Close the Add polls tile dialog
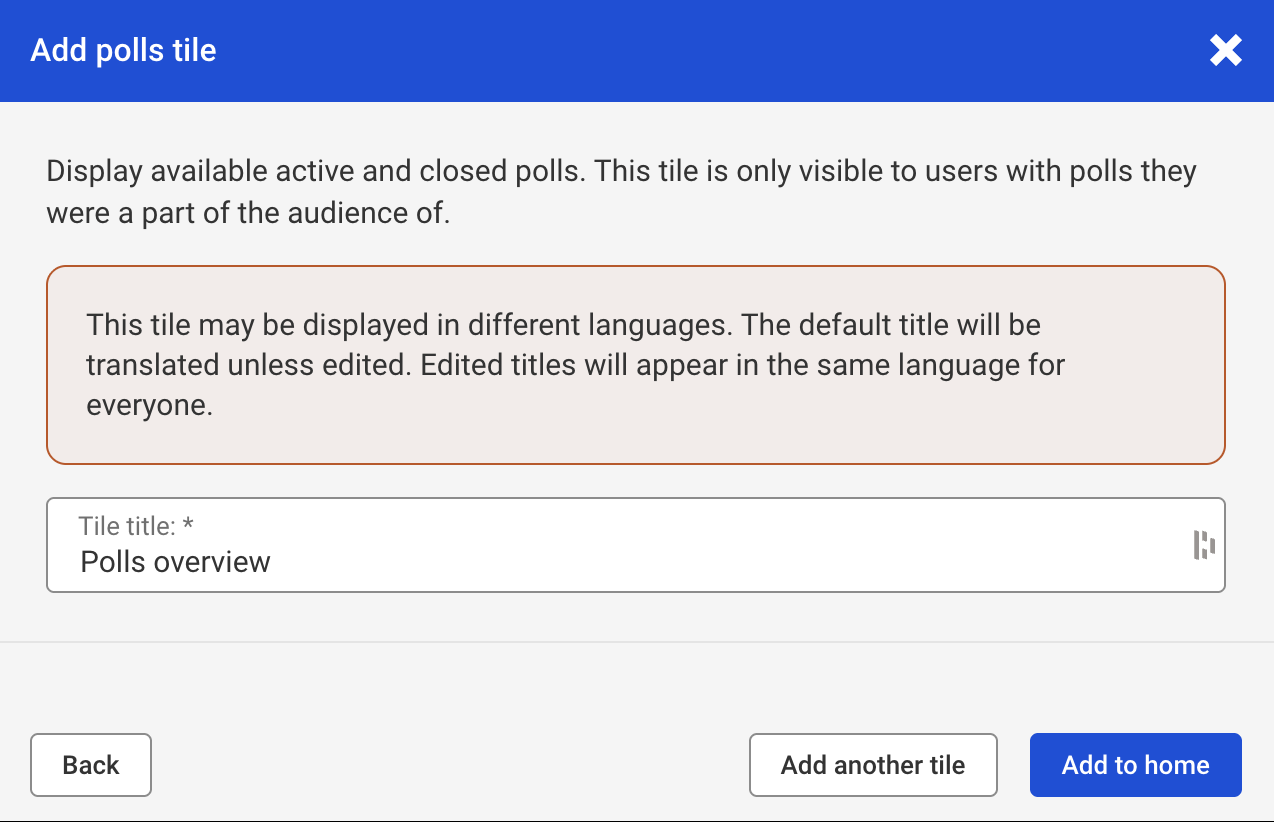This screenshot has height=822, width=1274. 1225,50
